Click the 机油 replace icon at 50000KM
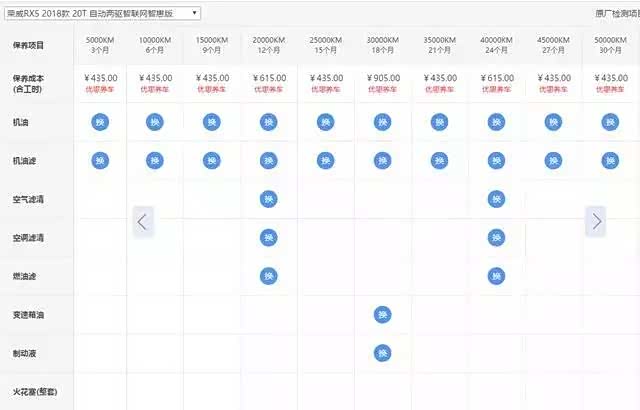 (610, 122)
